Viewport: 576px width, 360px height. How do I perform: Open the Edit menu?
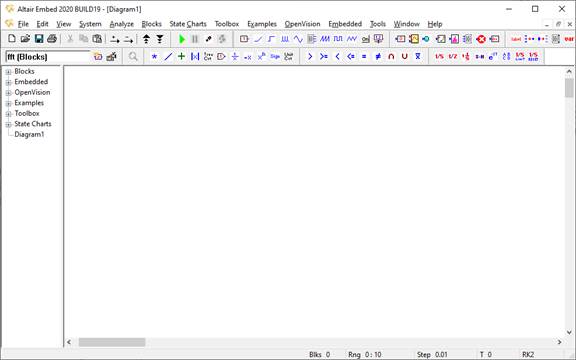coord(42,24)
